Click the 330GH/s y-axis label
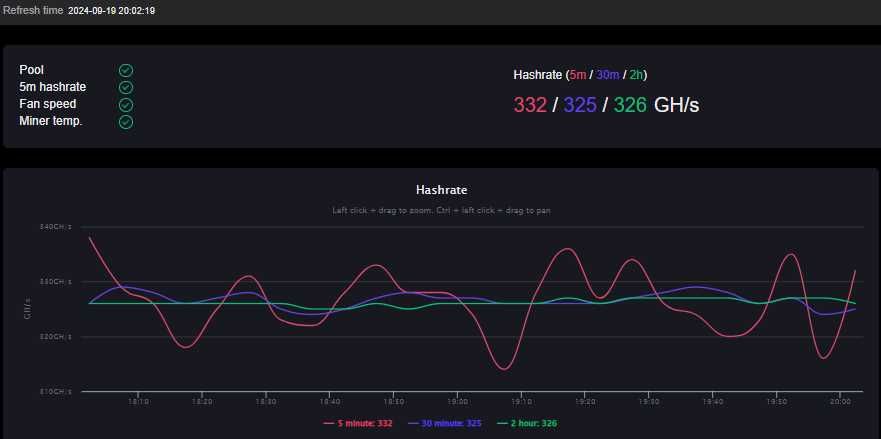The width and height of the screenshot is (881, 439). [55, 282]
